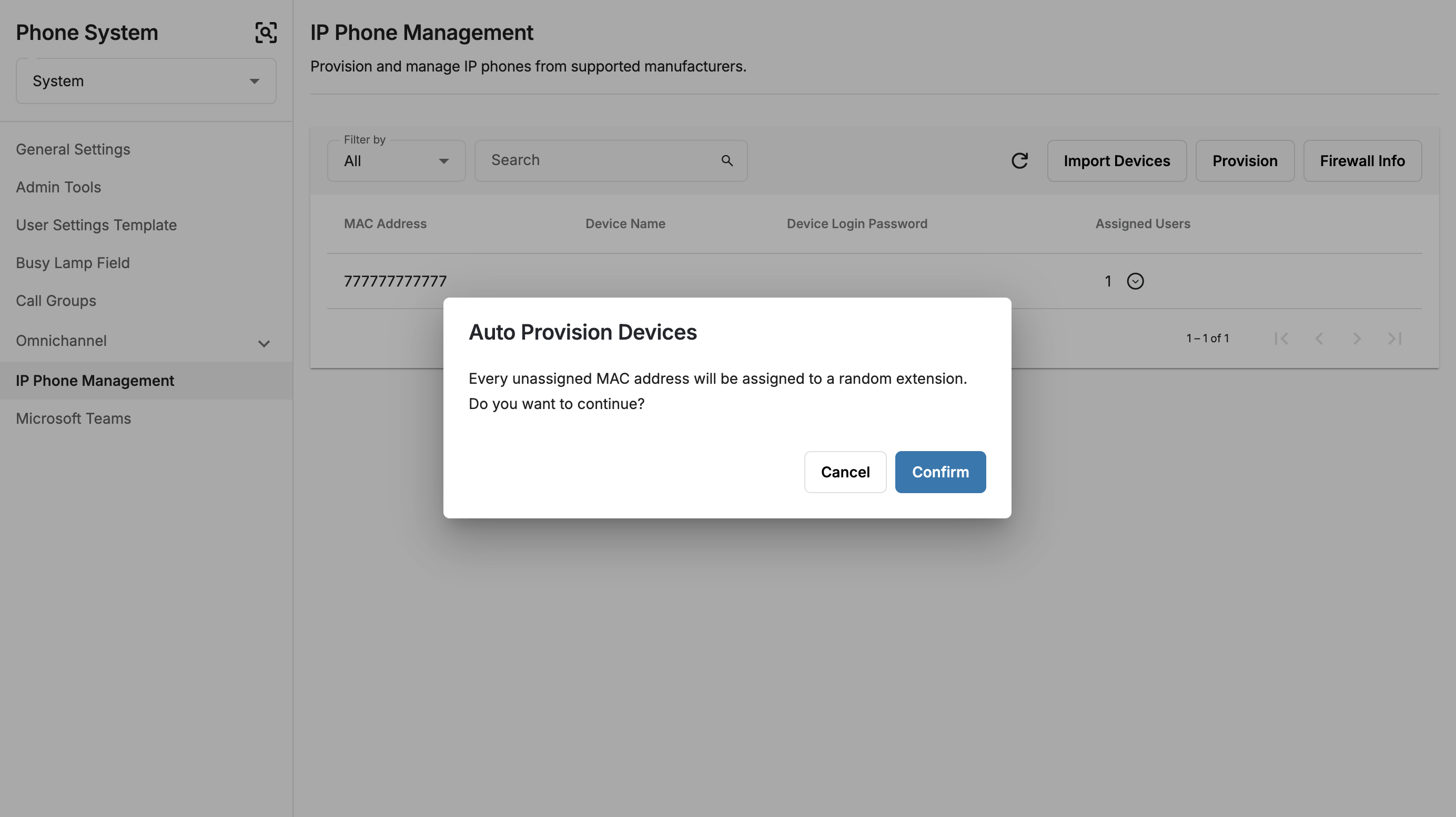Click the refresh icon in the toolbar
This screenshot has width=1456, height=817.
tap(1019, 161)
